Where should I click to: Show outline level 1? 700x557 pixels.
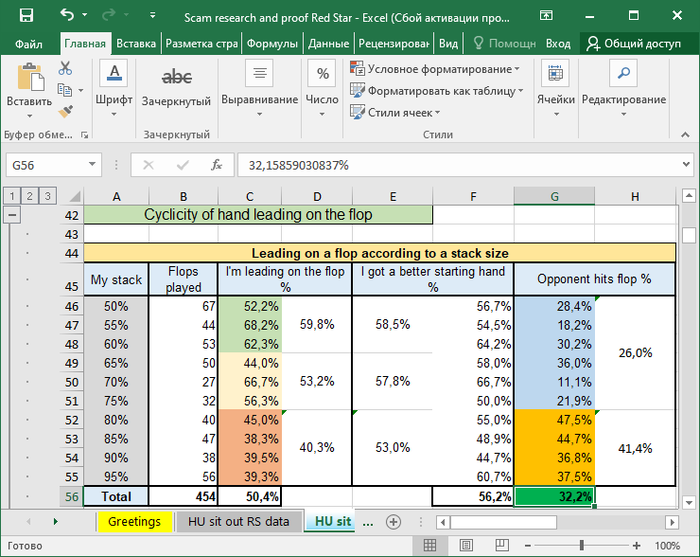[12, 195]
